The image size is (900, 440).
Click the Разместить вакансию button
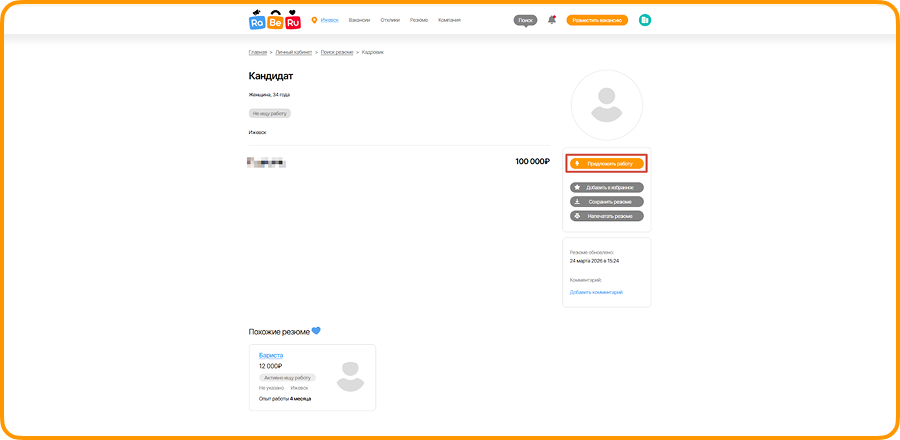tap(597, 20)
